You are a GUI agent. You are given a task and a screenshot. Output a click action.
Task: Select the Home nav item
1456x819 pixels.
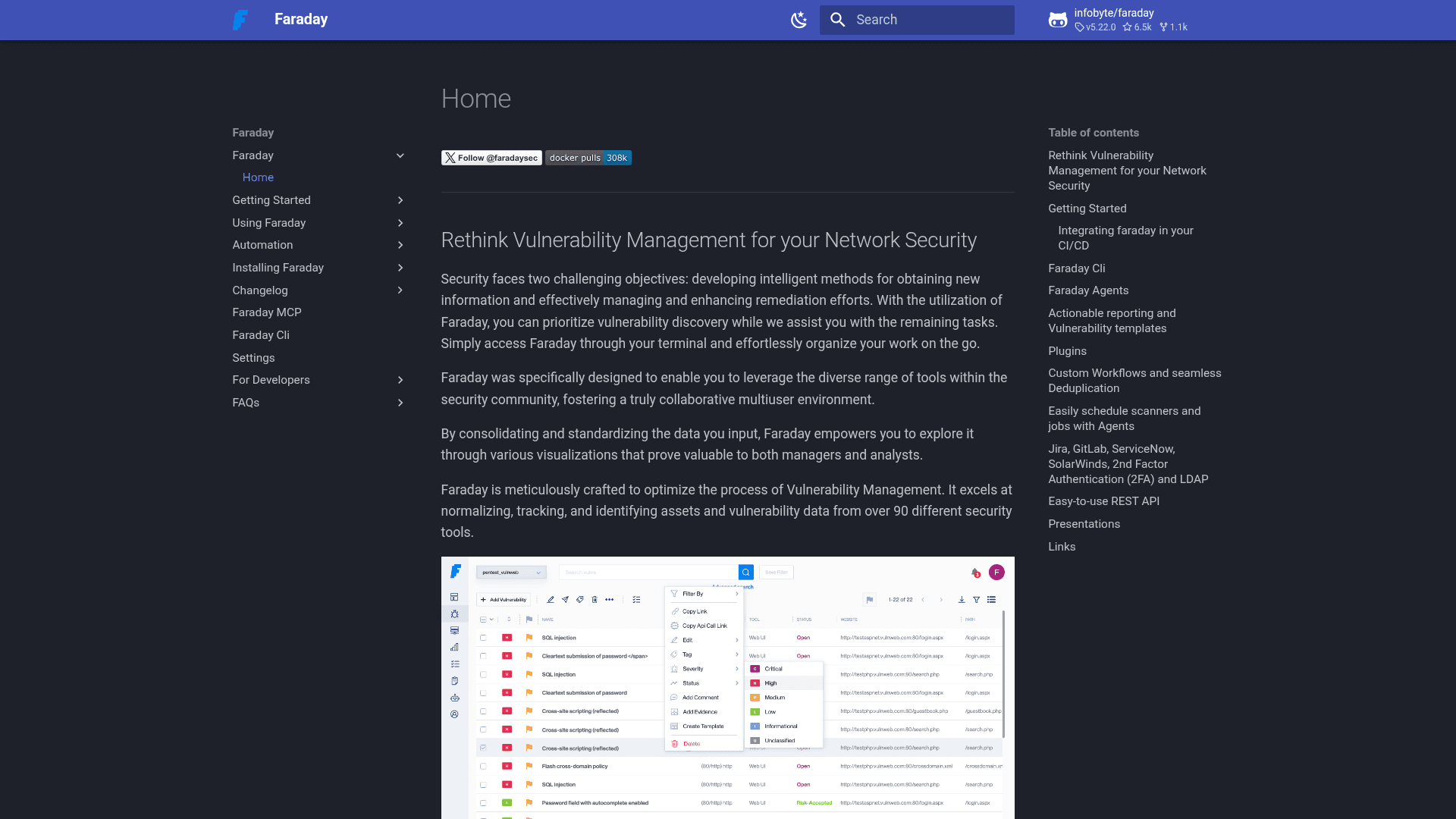click(x=258, y=177)
